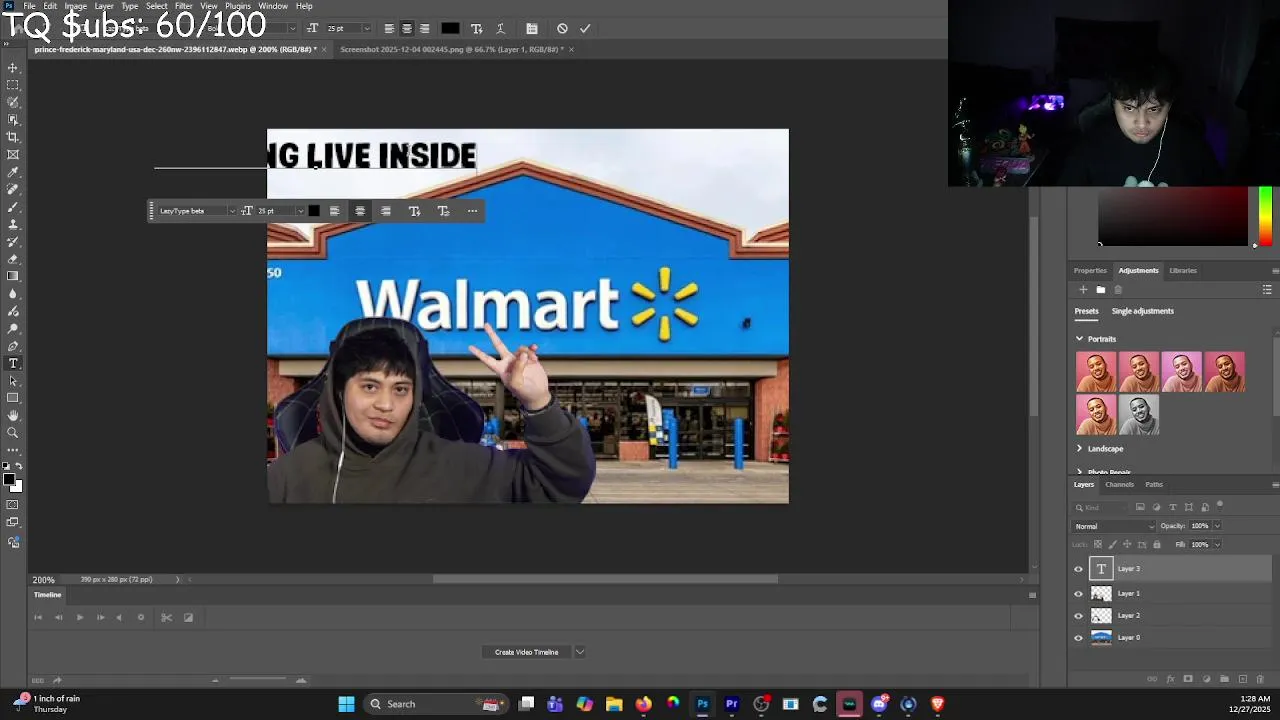Image resolution: width=1280 pixels, height=720 pixels.
Task: Open more options in floating text bar
Action: pos(472,211)
